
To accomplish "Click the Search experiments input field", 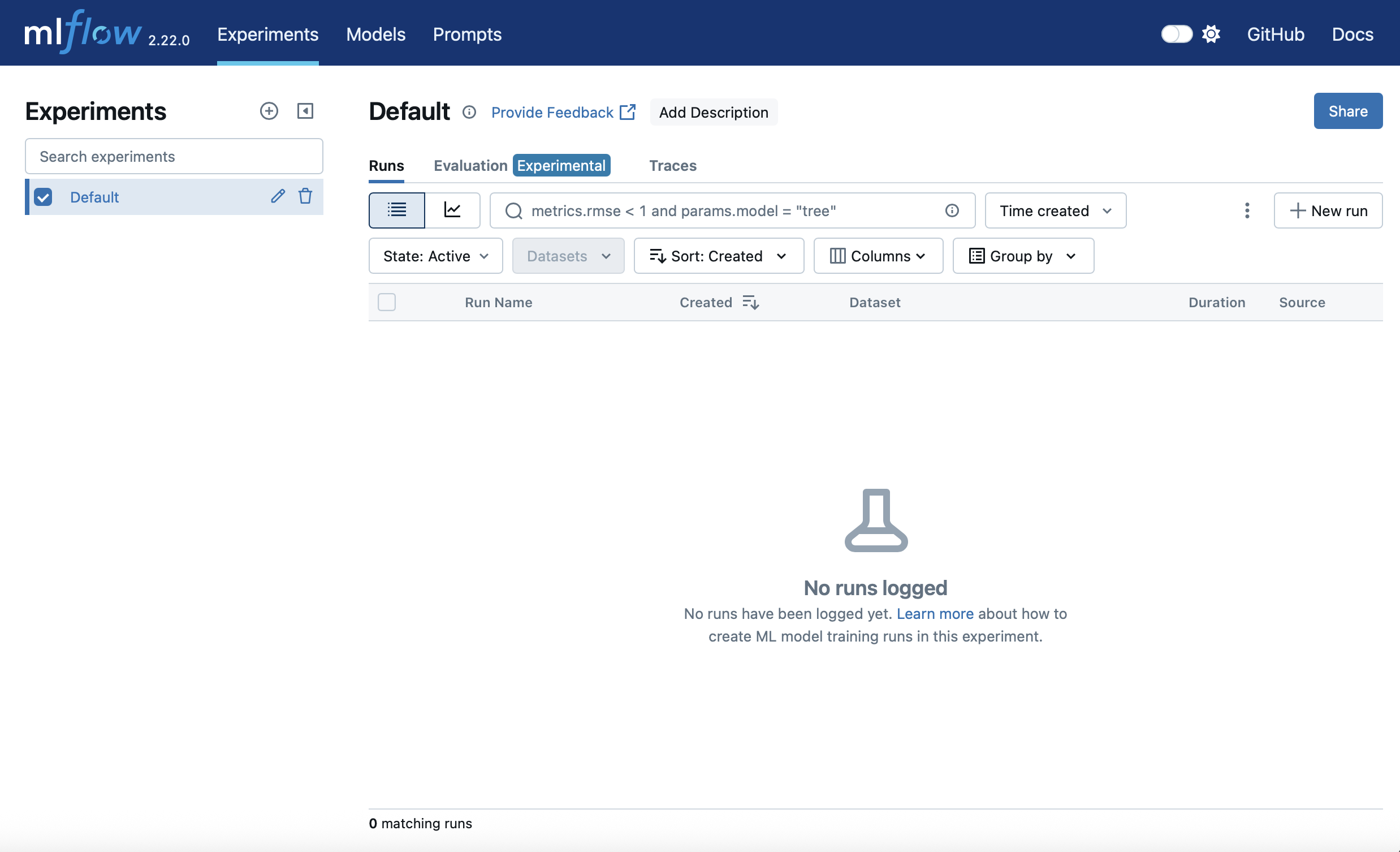I will tap(174, 156).
